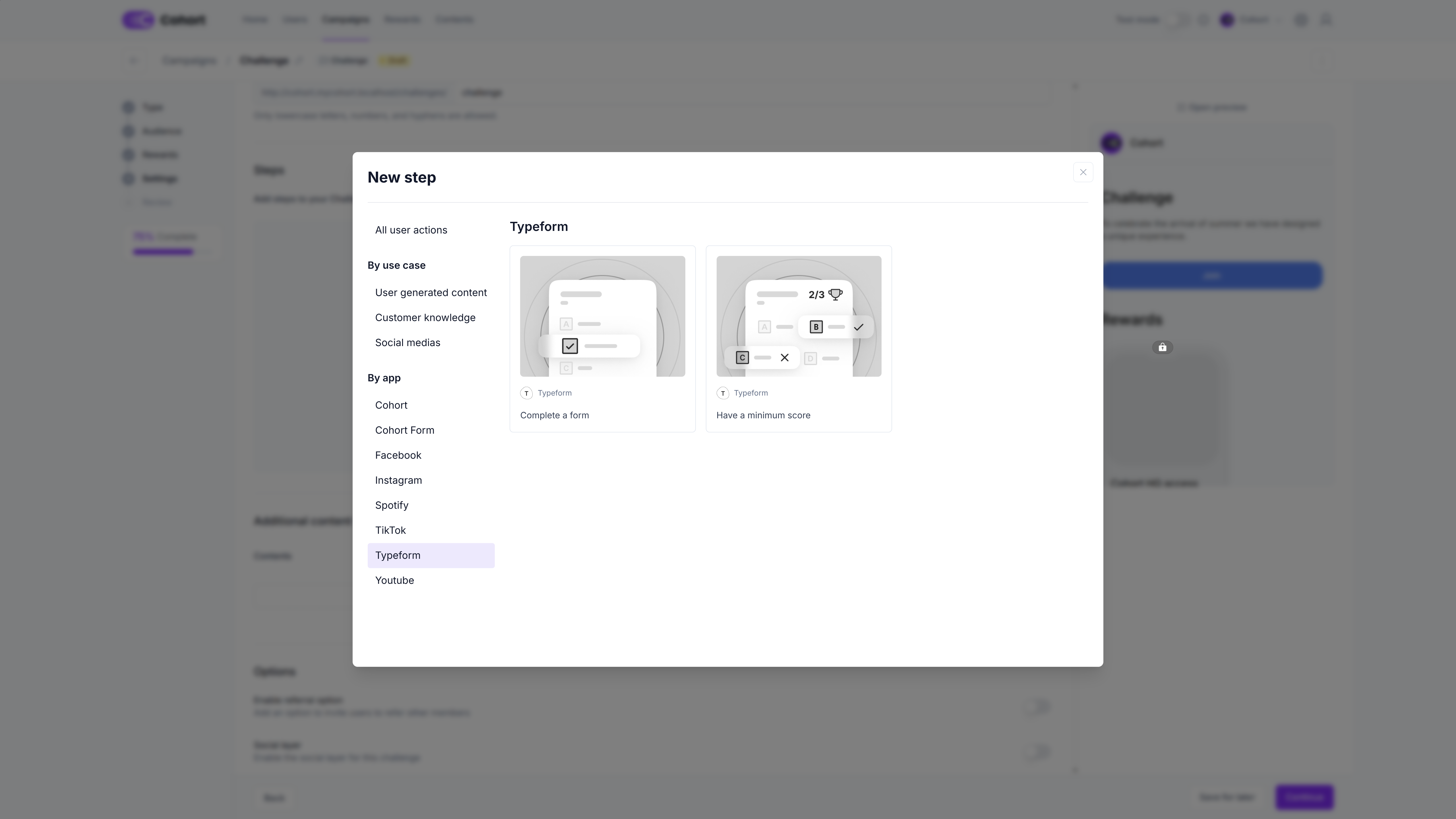Choose TikTok from app list
The image size is (1456, 819).
(x=390, y=530)
